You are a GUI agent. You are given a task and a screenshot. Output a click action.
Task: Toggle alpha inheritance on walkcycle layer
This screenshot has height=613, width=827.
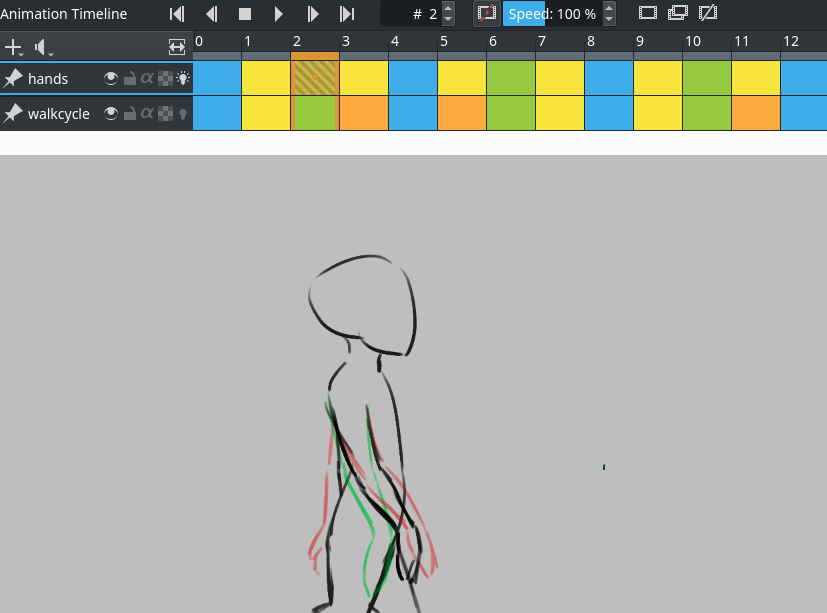coord(147,113)
